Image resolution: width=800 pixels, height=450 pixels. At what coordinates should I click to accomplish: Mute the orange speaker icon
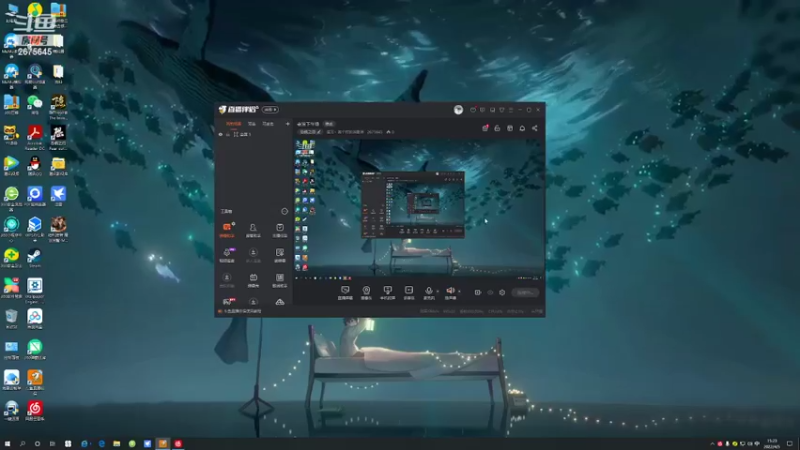coord(450,292)
